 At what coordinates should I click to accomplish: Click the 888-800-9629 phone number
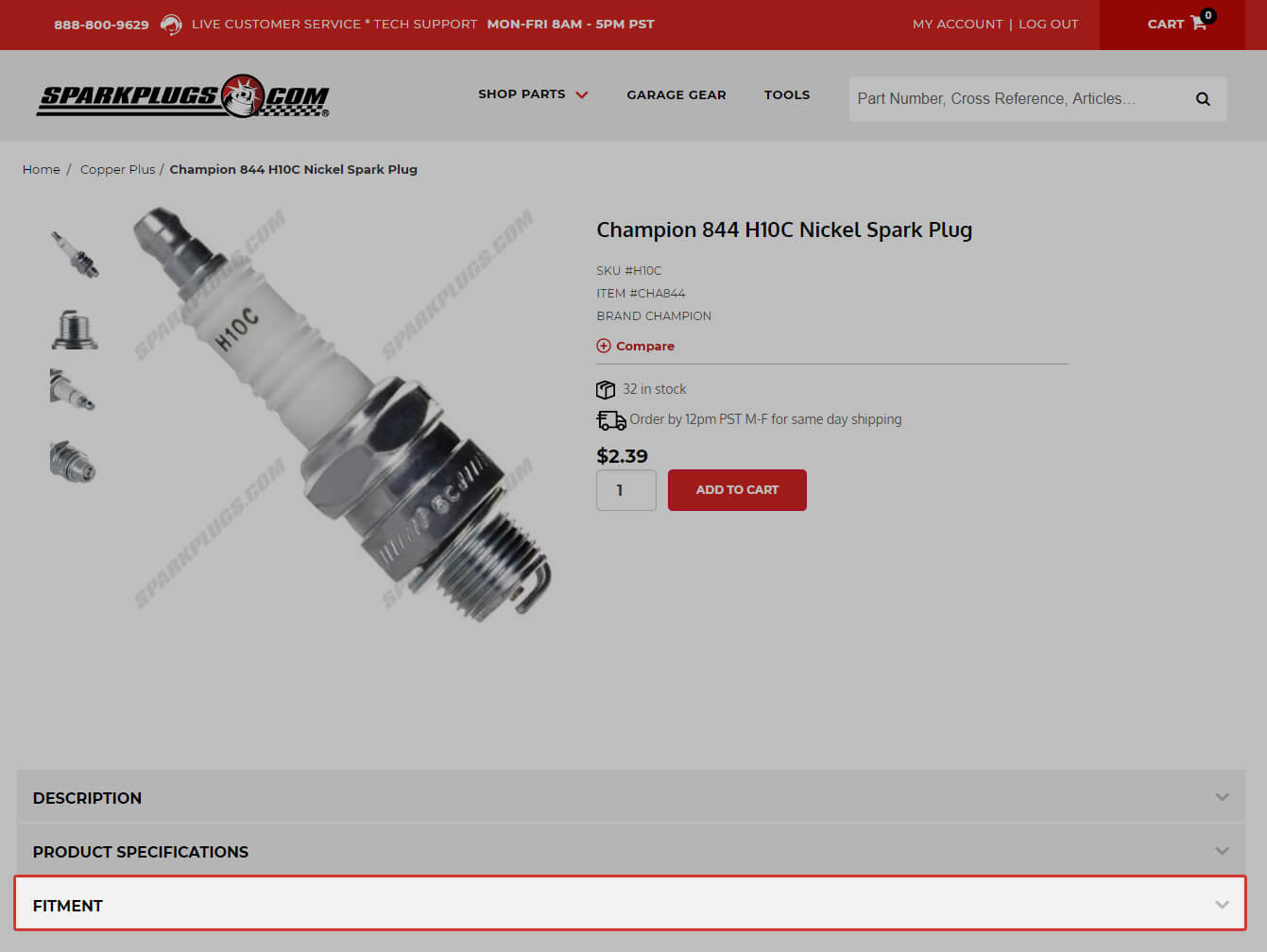tap(101, 25)
